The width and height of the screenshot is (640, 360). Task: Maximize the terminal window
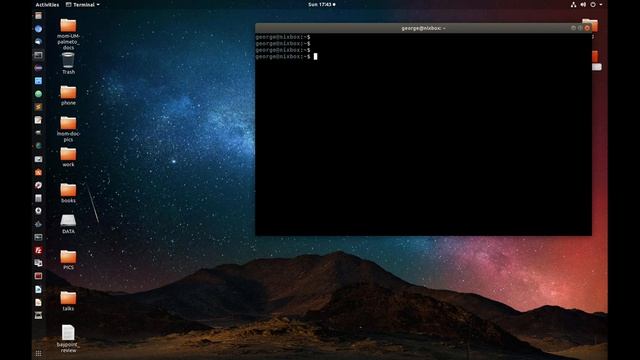(580, 28)
